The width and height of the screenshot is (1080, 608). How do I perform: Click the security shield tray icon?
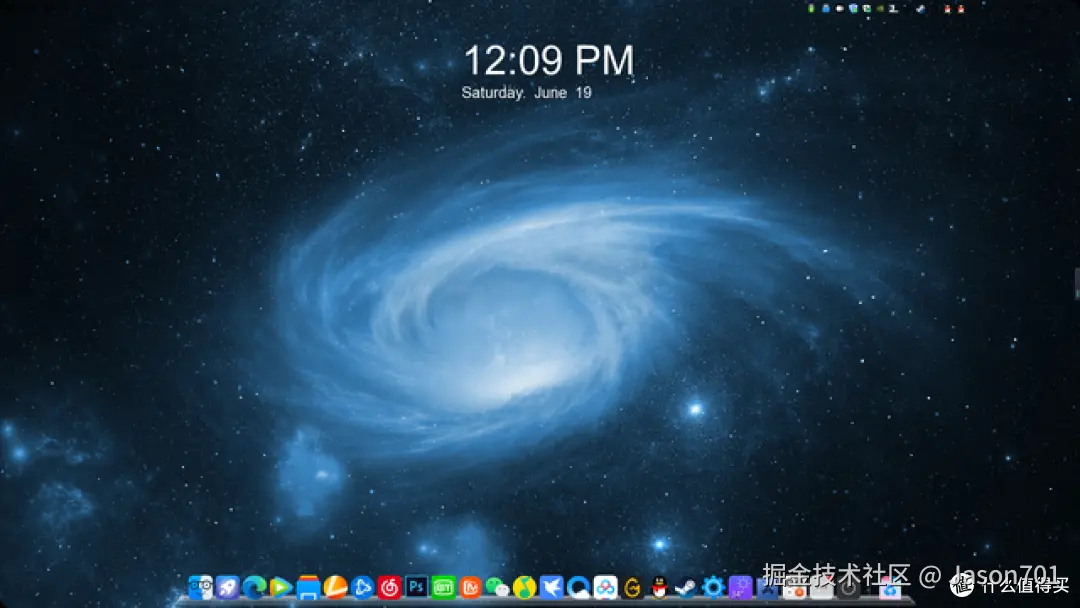pos(853,8)
